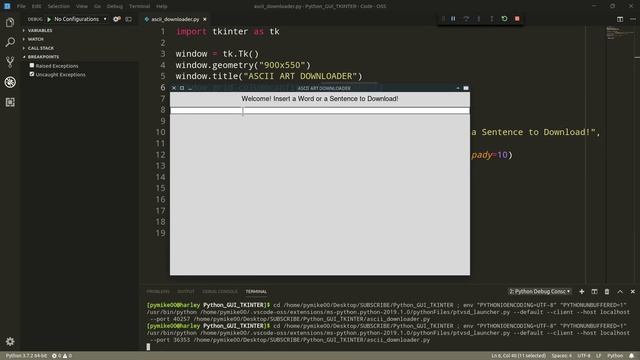Kill the terminal with trash icon
Screen dimensions: 640x360
[607, 291]
